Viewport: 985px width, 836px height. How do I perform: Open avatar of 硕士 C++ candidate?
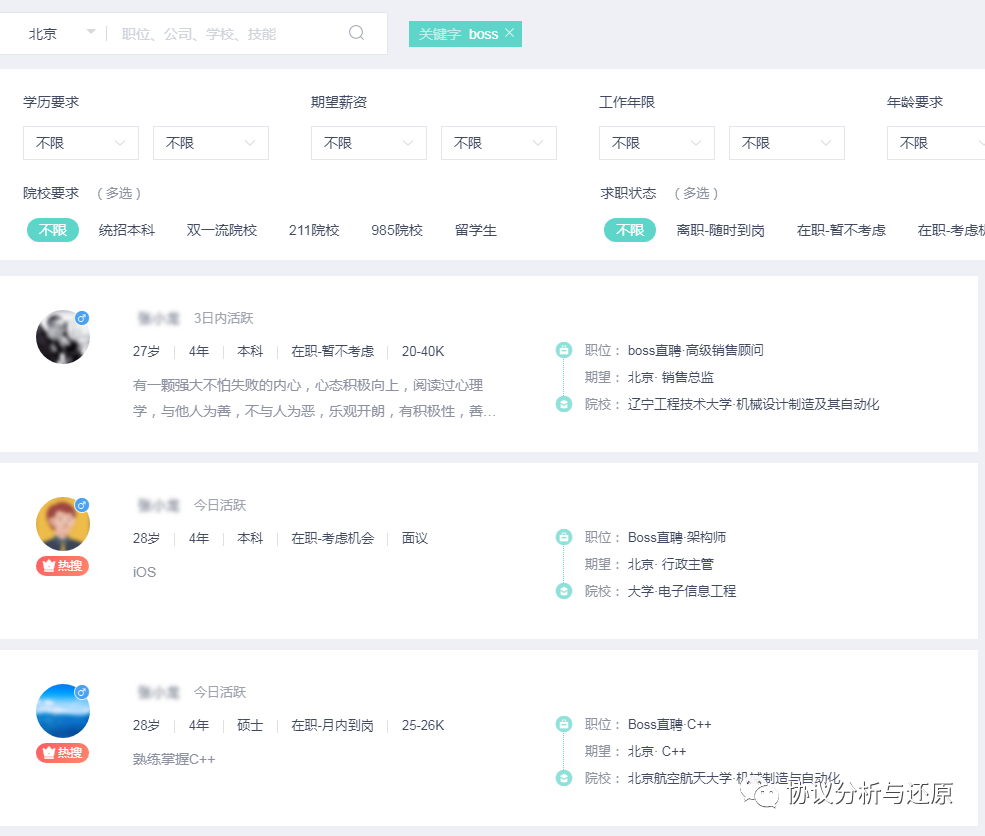(63, 710)
